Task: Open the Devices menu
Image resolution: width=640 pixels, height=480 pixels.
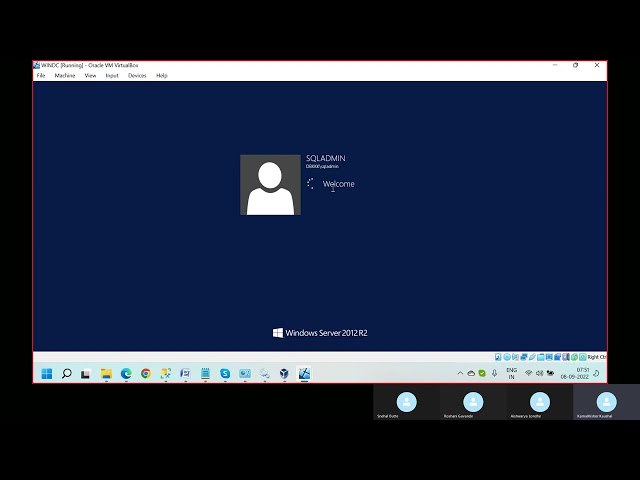Action: (137, 76)
